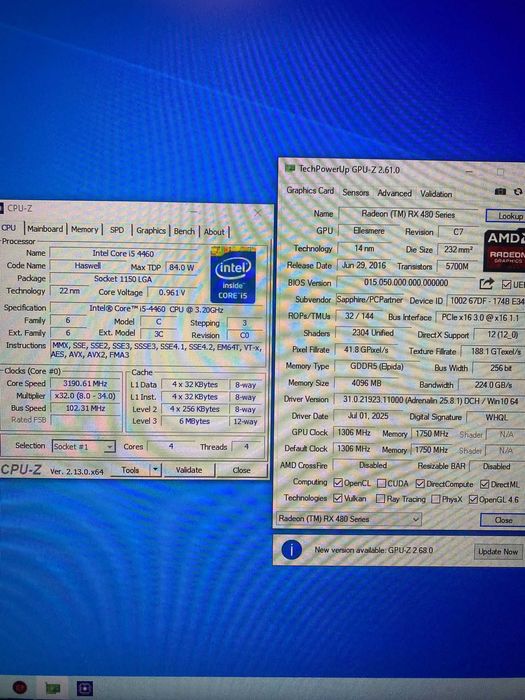Screen dimensions: 525x700
Task: Click the CPU name field Intel Core i5 4460
Action: point(123,253)
